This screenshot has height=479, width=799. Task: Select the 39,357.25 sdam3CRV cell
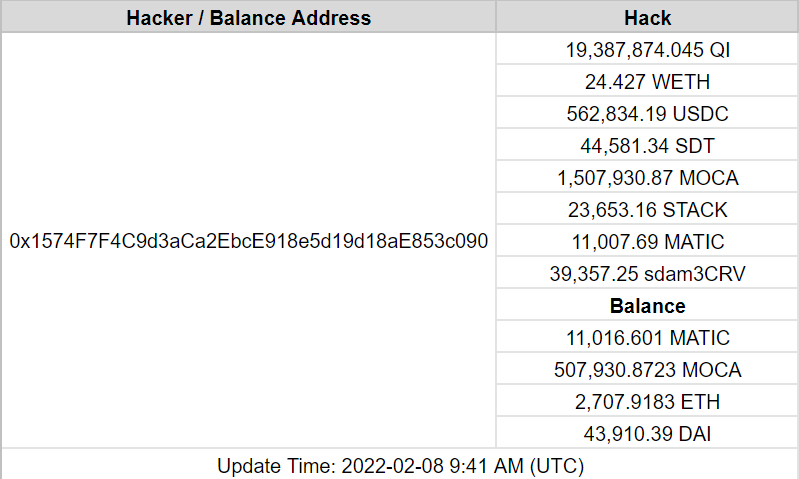click(x=647, y=274)
